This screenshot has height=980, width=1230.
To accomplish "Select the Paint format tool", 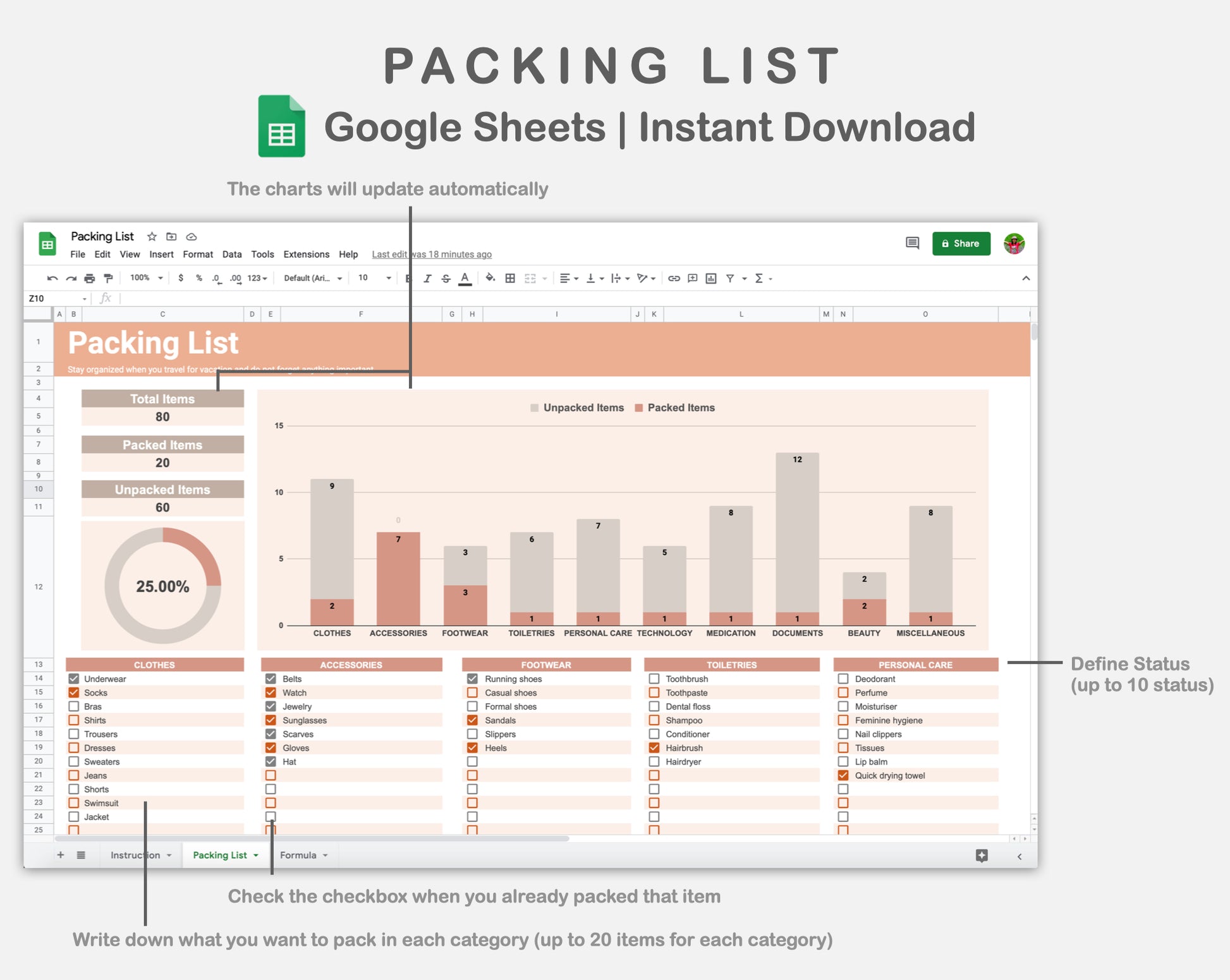I will pyautogui.click(x=108, y=279).
